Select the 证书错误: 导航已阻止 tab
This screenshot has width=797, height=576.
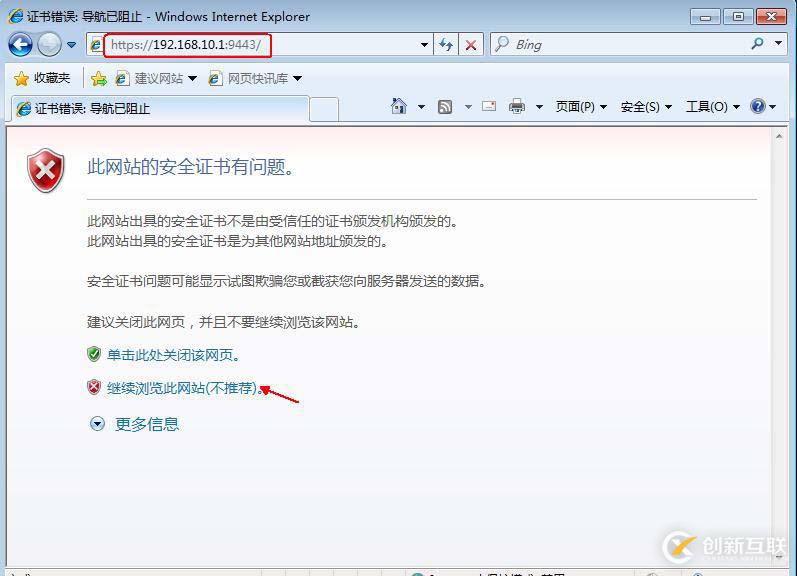(x=159, y=108)
